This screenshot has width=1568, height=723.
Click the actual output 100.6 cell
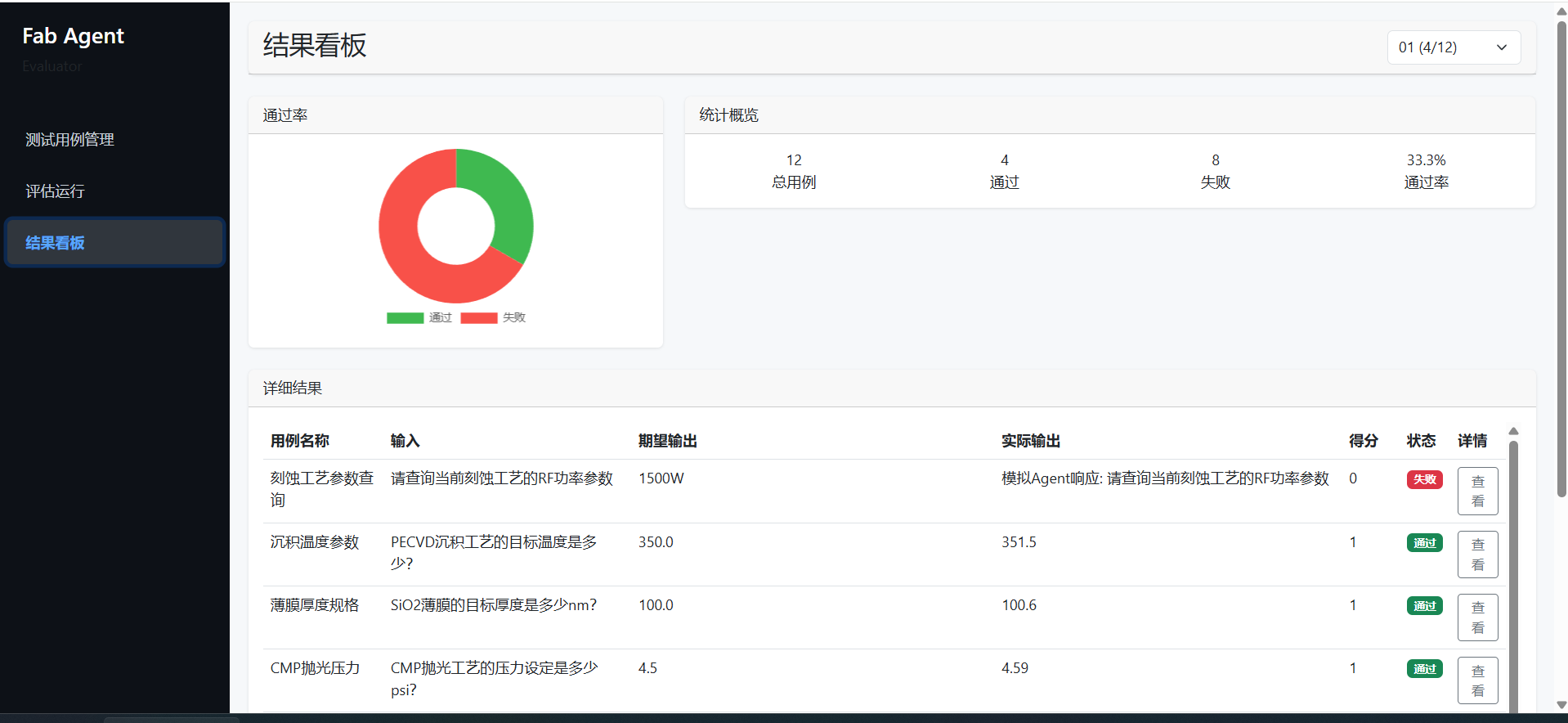tap(1019, 605)
